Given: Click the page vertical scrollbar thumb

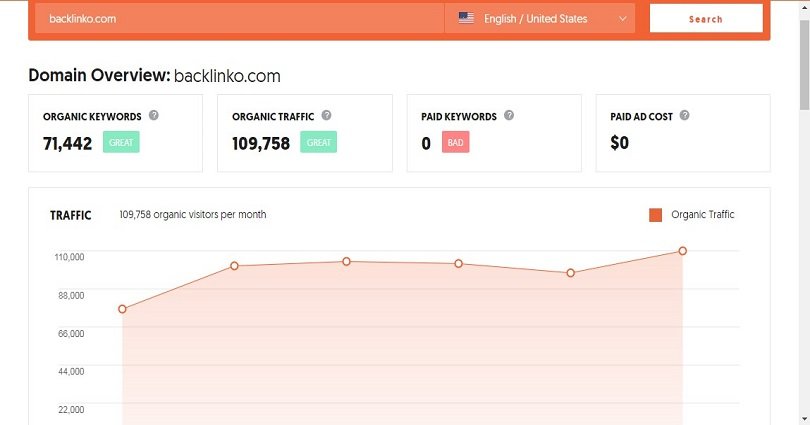Looking at the screenshot, I should [804, 65].
